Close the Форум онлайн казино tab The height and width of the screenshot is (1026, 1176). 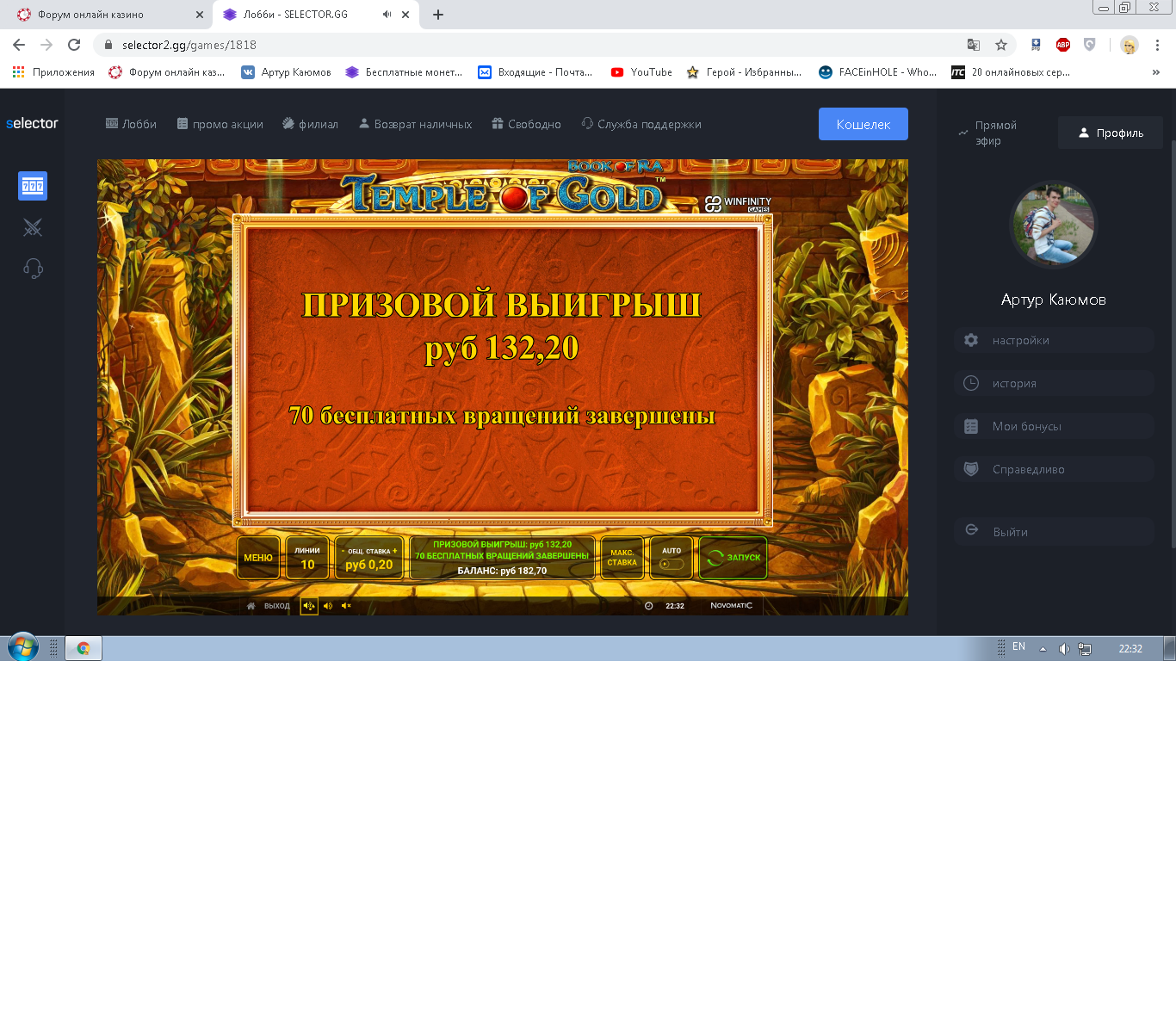point(200,15)
